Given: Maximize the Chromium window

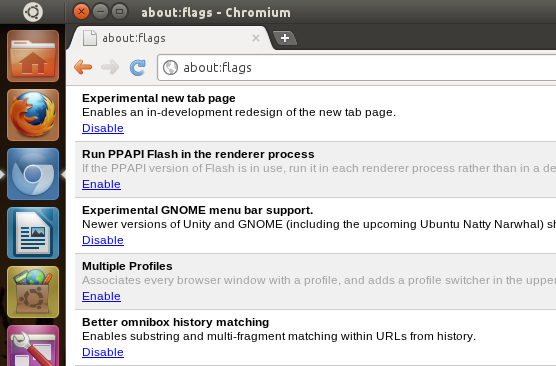Looking at the screenshot, I should pyautogui.click(x=119, y=12).
